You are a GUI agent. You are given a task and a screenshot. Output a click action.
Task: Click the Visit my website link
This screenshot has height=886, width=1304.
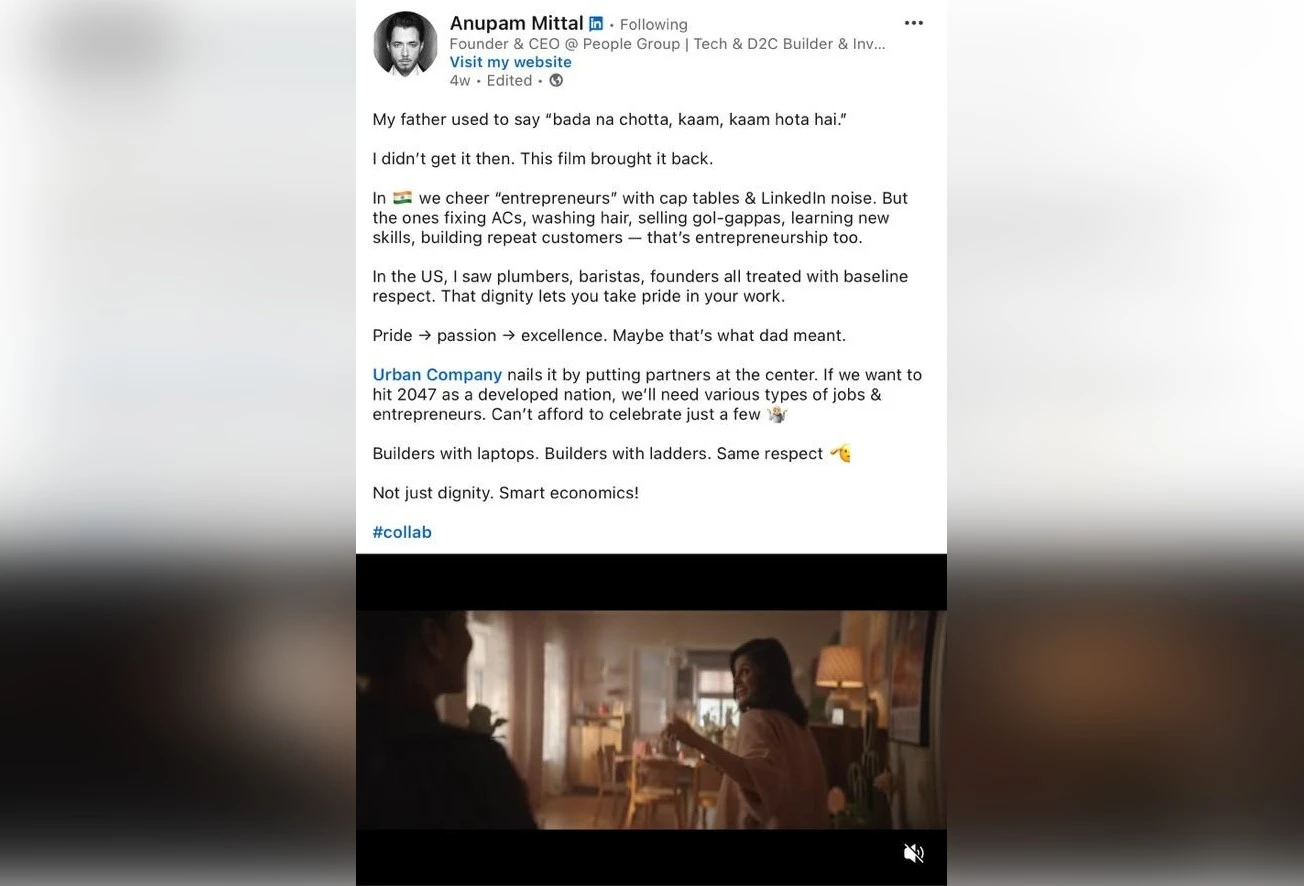coord(510,62)
